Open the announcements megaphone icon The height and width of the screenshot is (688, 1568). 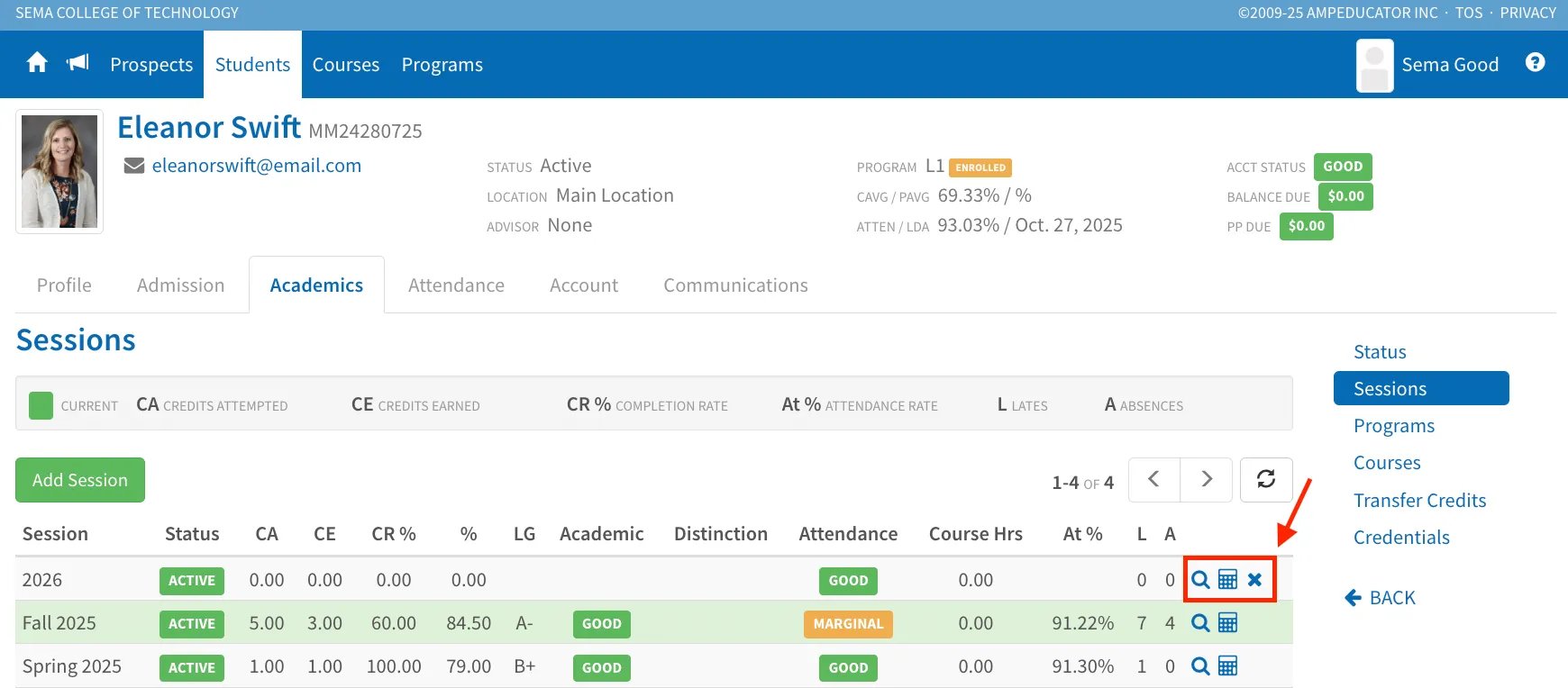click(x=78, y=62)
